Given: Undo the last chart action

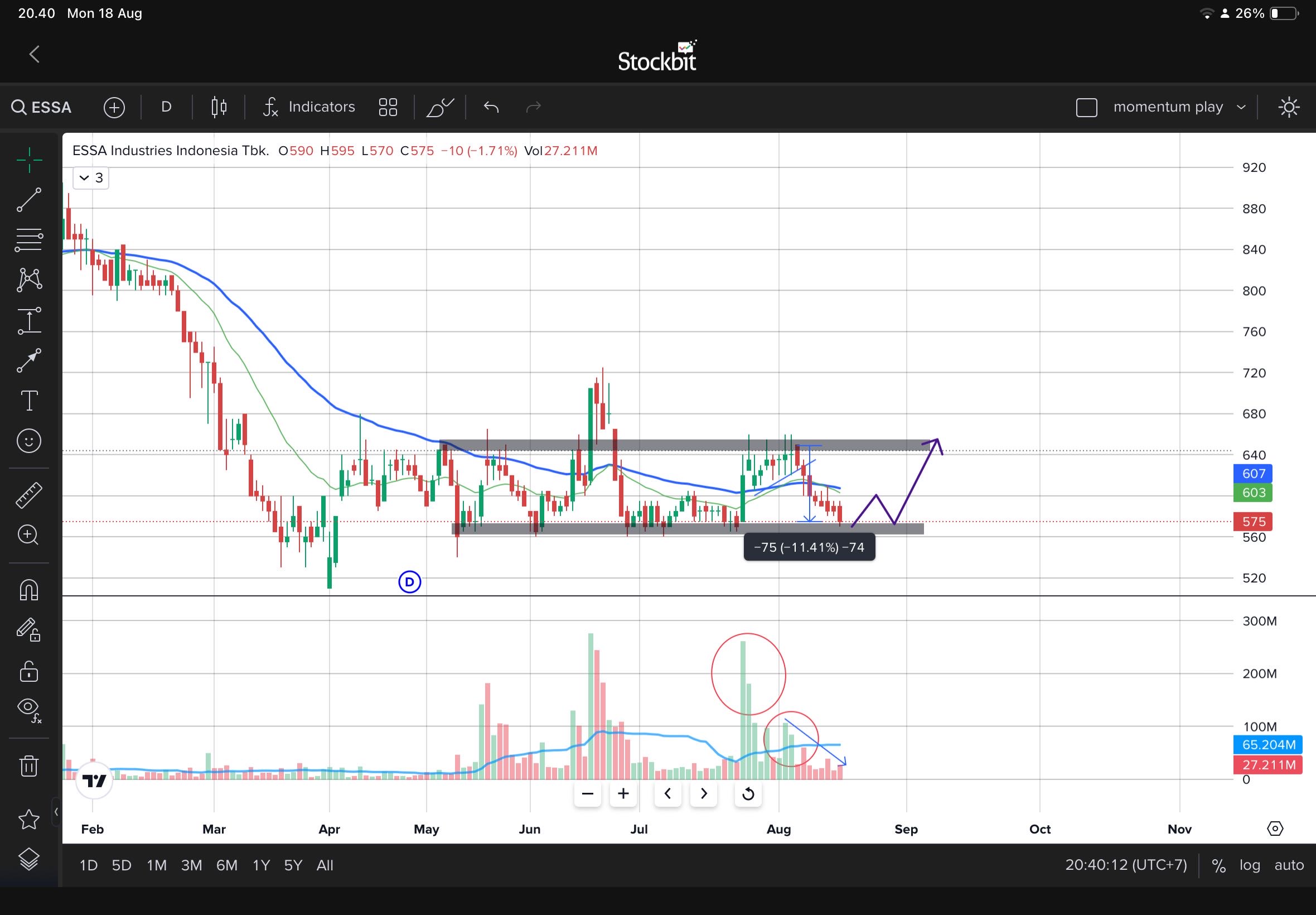Looking at the screenshot, I should pyautogui.click(x=491, y=107).
